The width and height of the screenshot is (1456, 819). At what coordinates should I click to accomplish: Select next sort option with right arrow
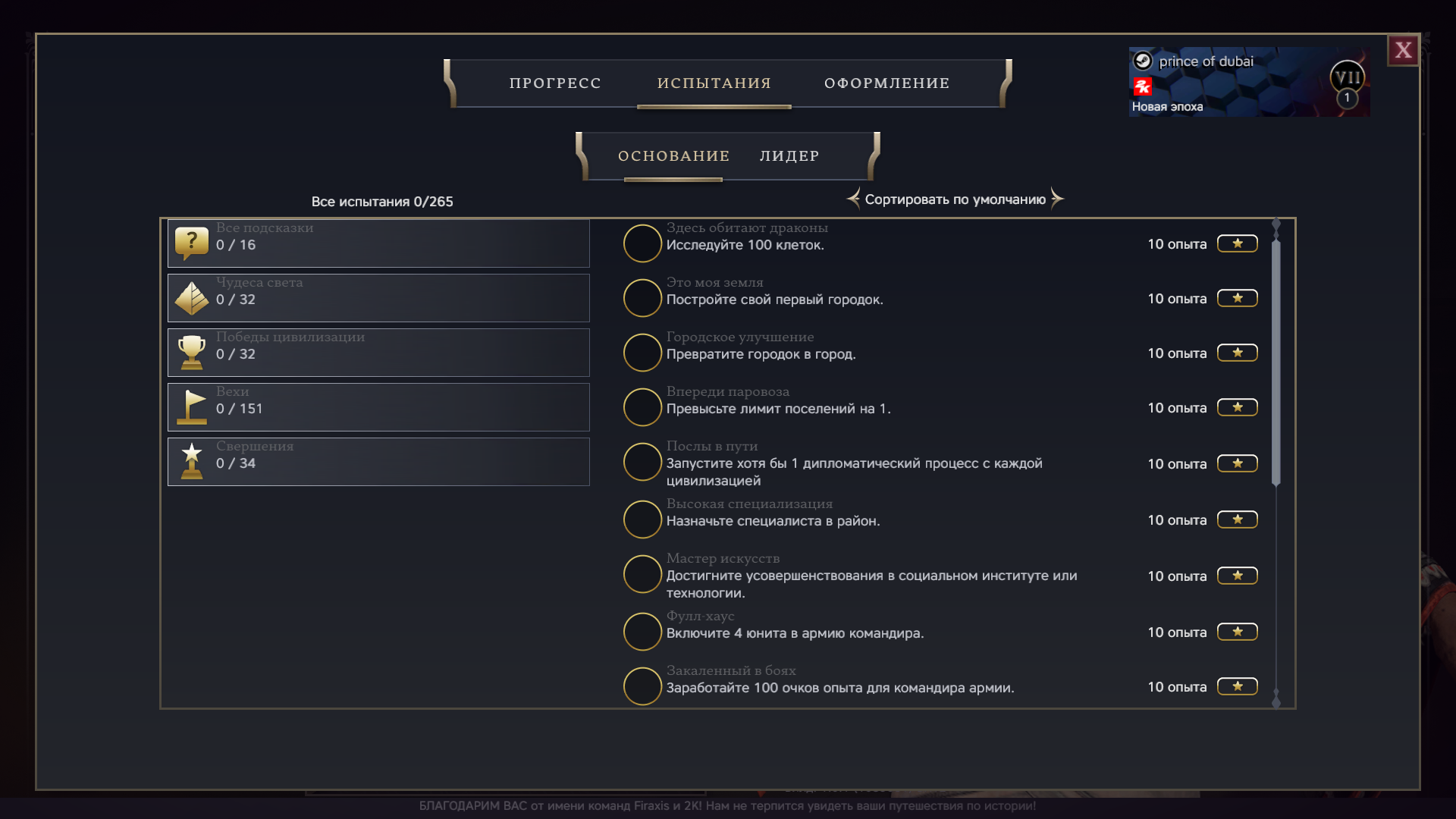coord(1058,199)
